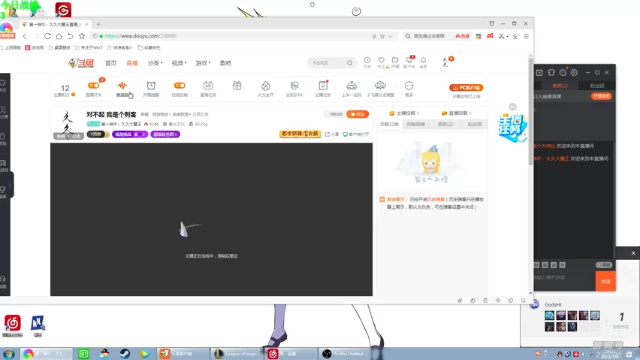Open the car icon tool
Screen dimensions: 640x360
[x=351, y=86]
